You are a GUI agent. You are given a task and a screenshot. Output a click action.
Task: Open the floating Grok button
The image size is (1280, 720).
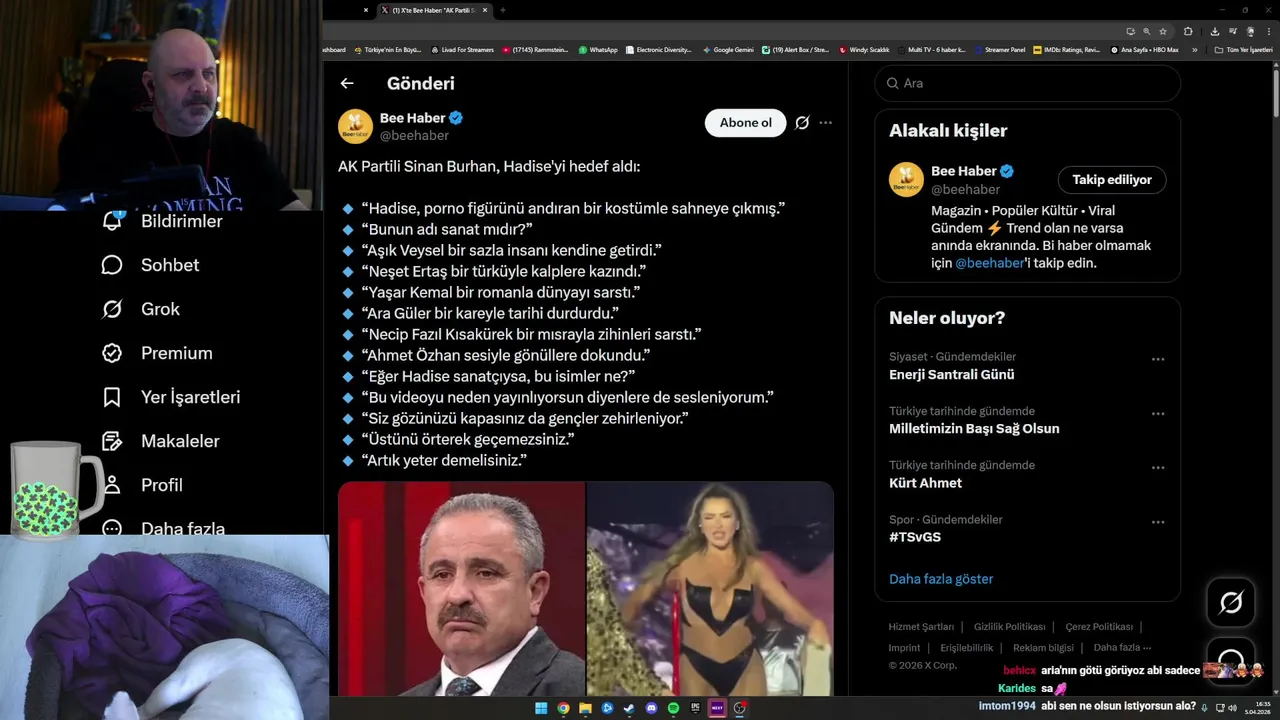pyautogui.click(x=1231, y=602)
